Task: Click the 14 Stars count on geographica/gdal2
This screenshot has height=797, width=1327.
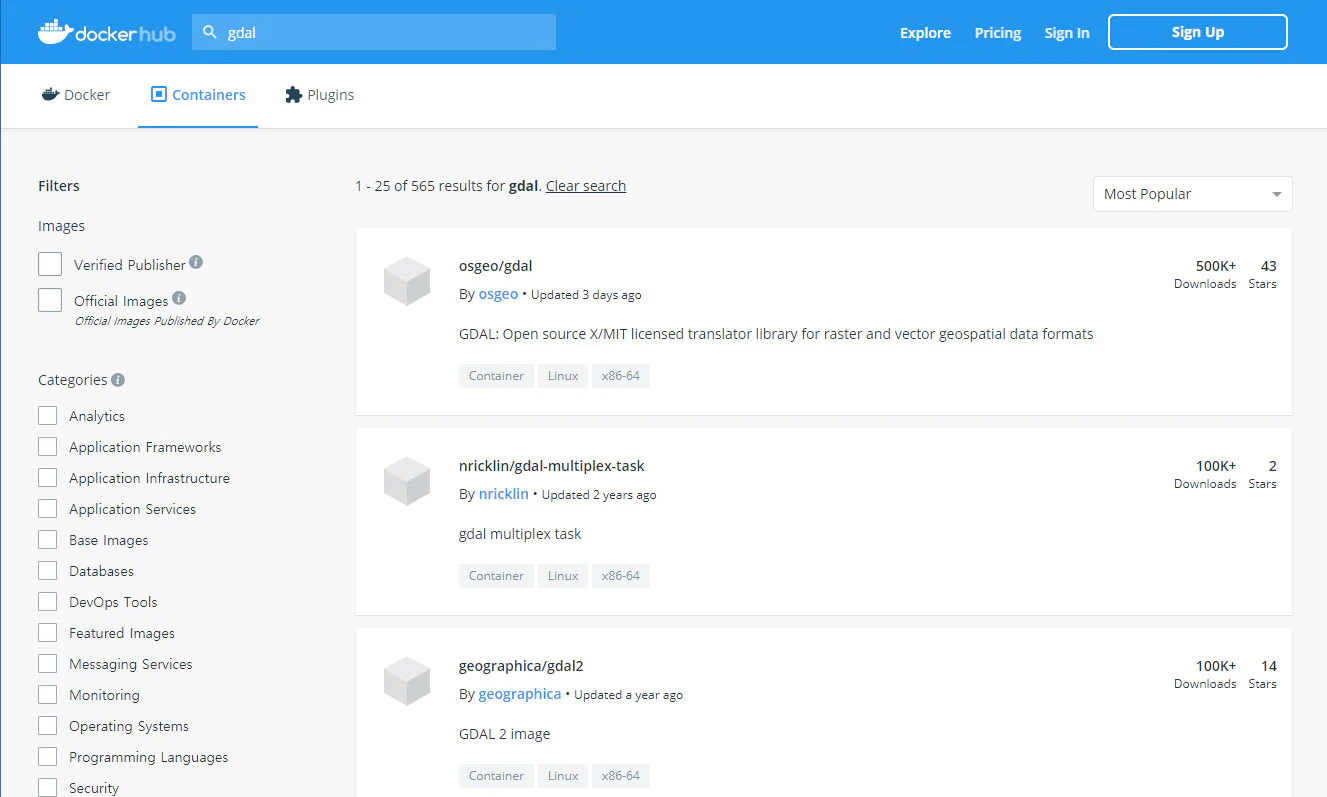Action: point(1263,674)
